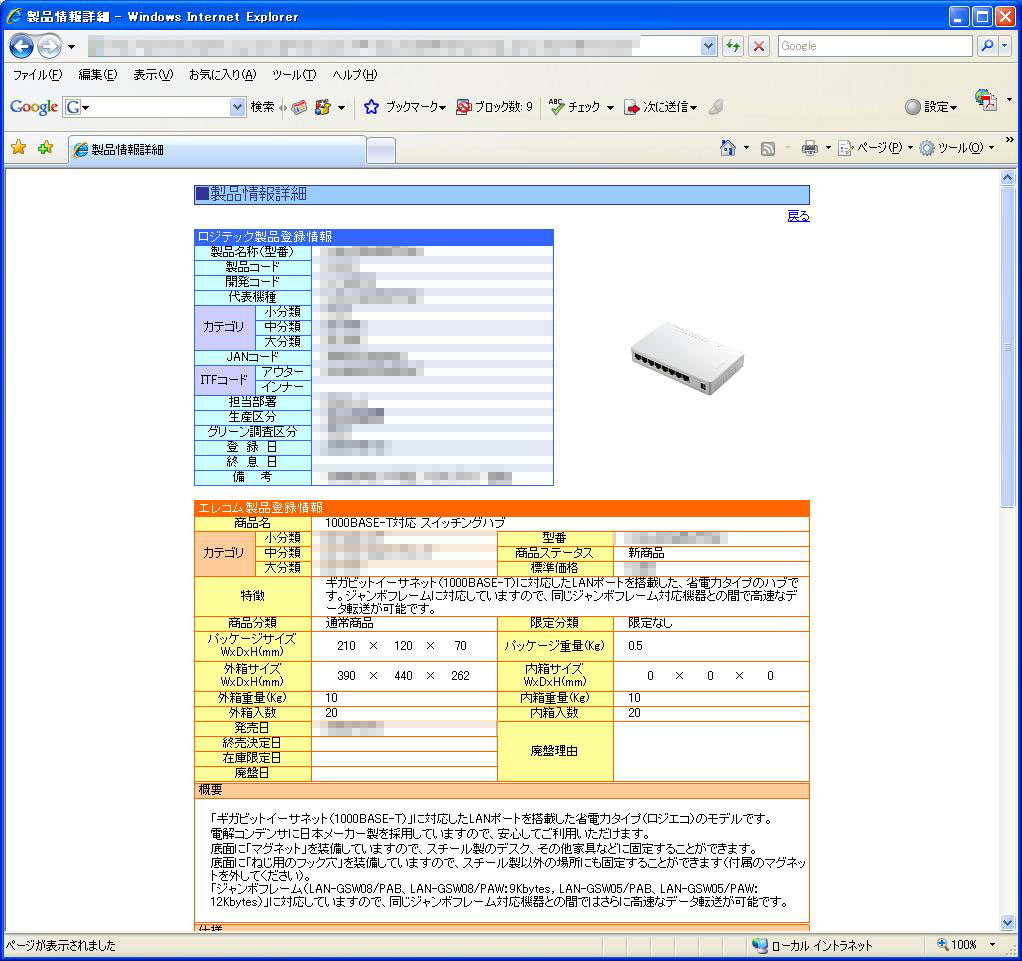Click the scrollbar down arrow
This screenshot has width=1022, height=961.
coord(1008,923)
